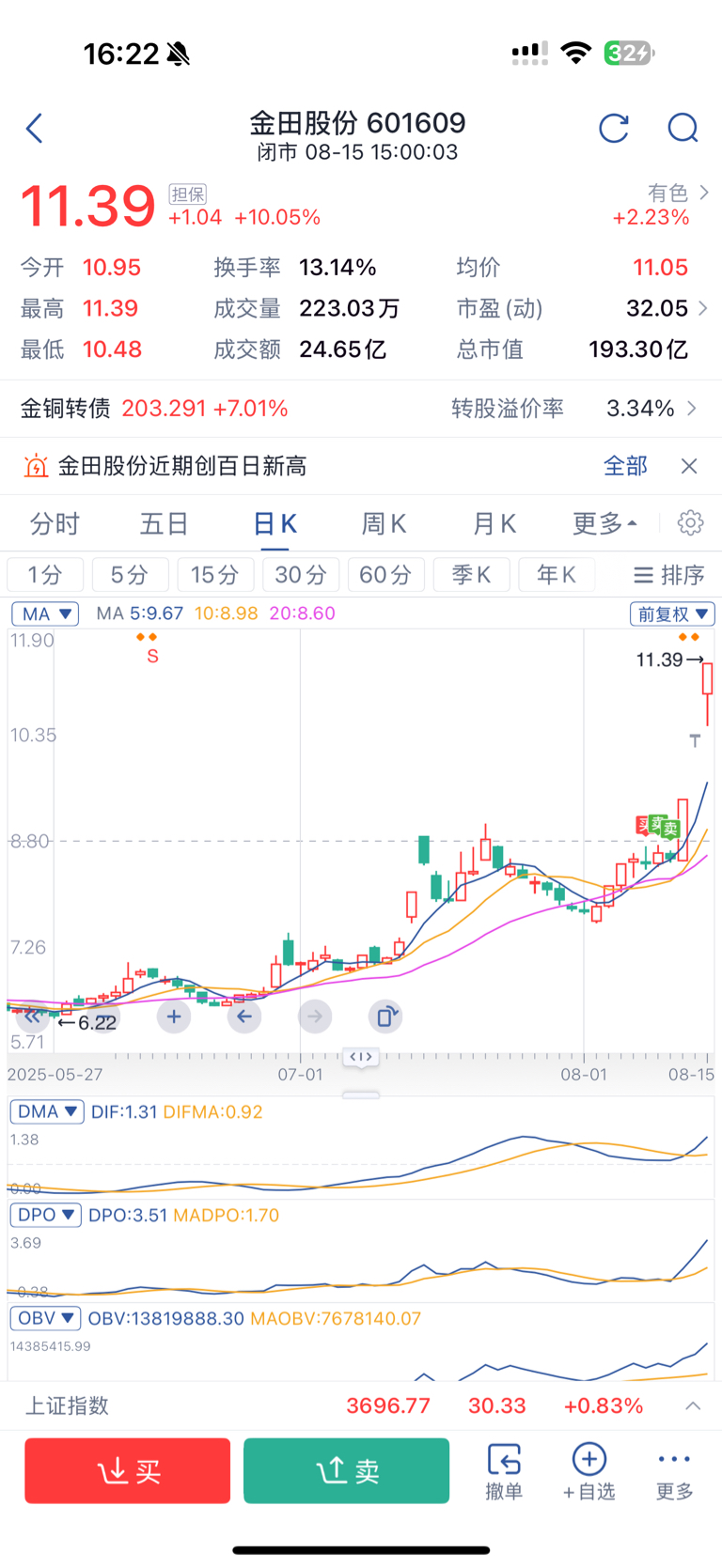The height and width of the screenshot is (1568, 722).
Task: Open the 更多 three-dots menu at bottom
Action: coord(674,1471)
